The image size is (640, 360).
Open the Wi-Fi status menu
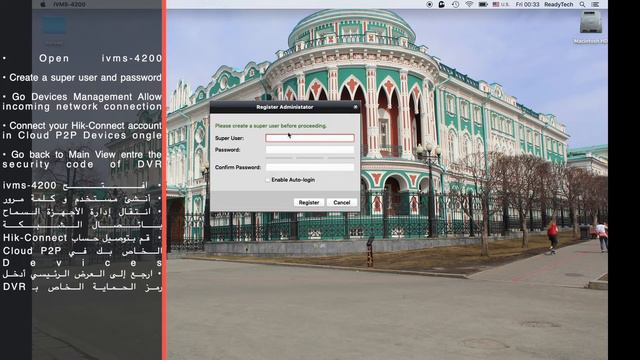pos(469,4)
